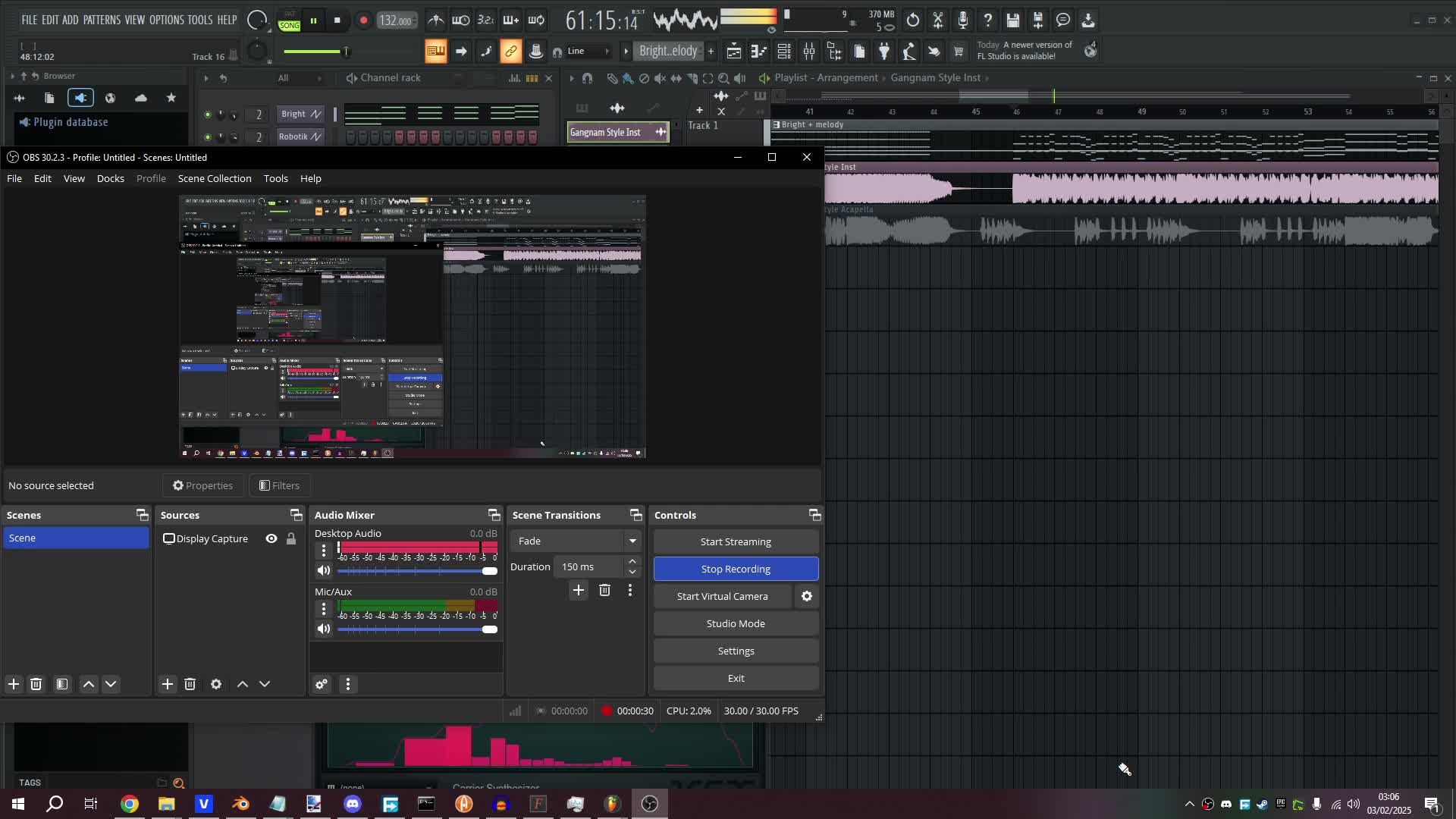1456x819 pixels.
Task: Open the cloud library tab in Browser
Action: 141,98
